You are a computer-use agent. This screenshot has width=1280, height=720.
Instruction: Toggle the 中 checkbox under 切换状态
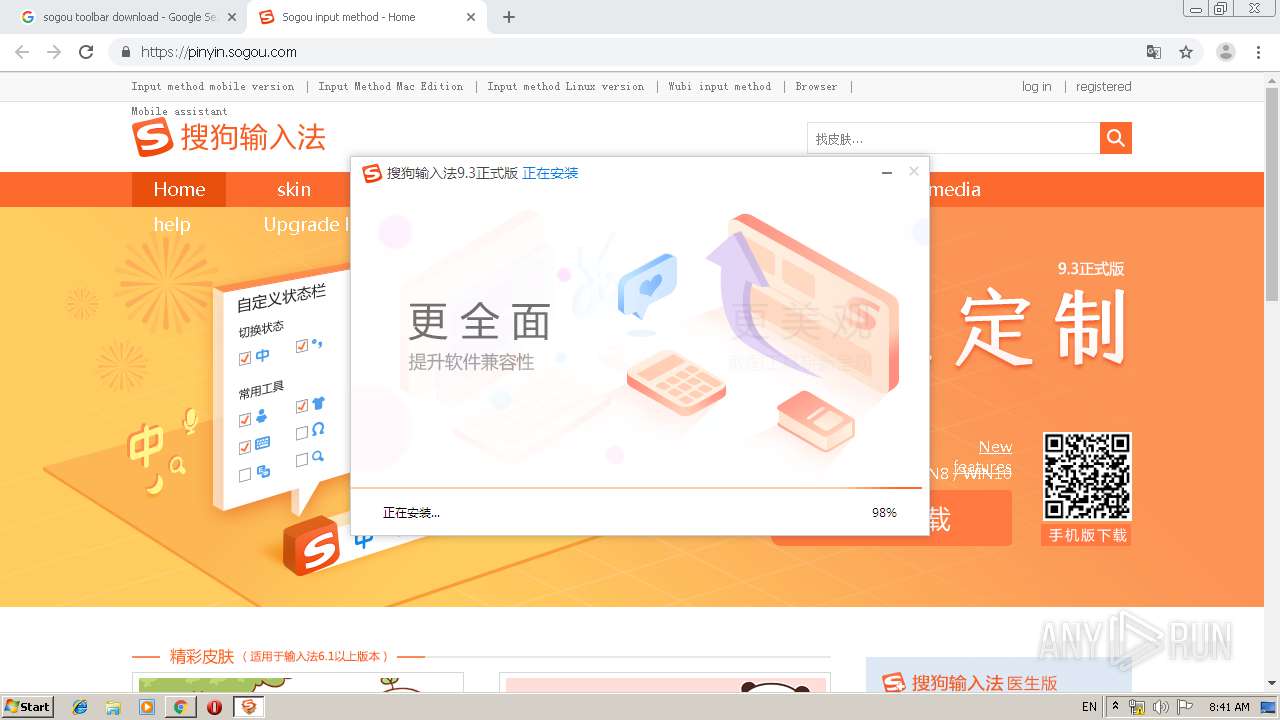tap(245, 358)
